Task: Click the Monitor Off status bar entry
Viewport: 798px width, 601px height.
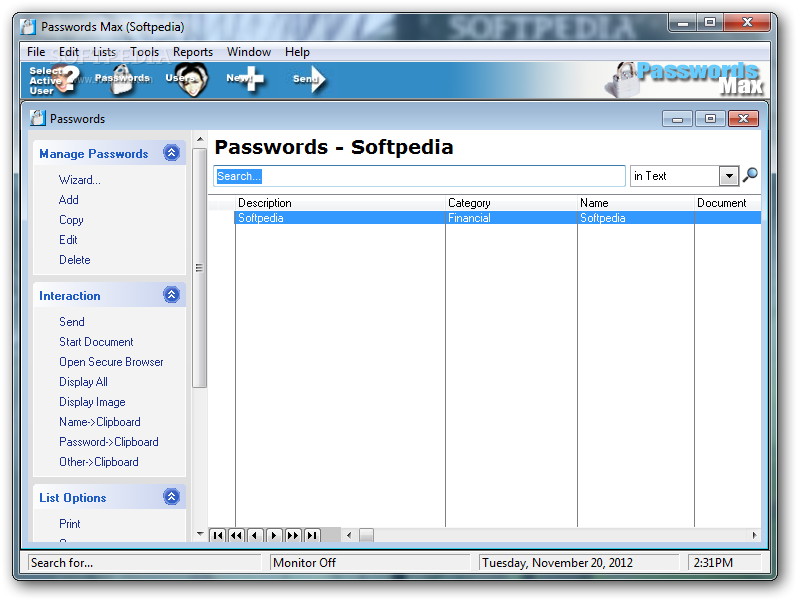Action: coord(370,563)
